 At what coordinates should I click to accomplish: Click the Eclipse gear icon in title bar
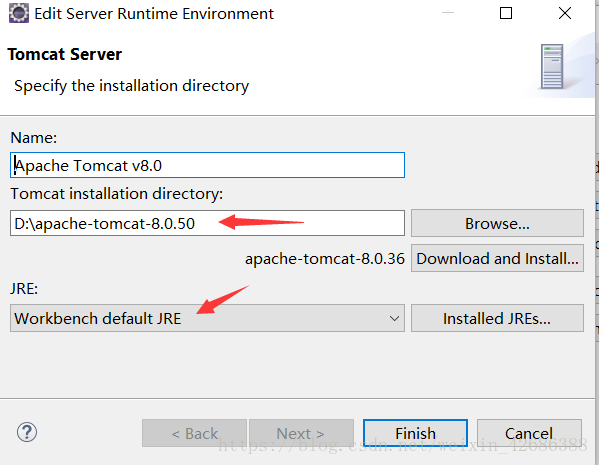tap(19, 13)
